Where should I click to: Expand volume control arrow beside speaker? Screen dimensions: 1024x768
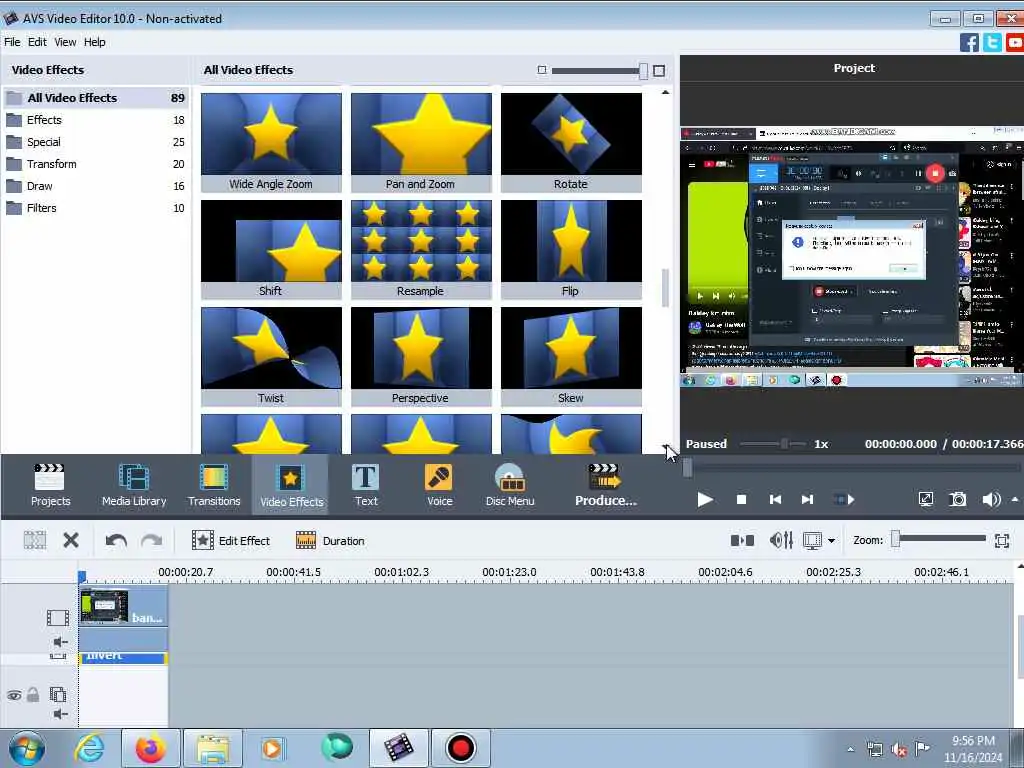click(1015, 500)
